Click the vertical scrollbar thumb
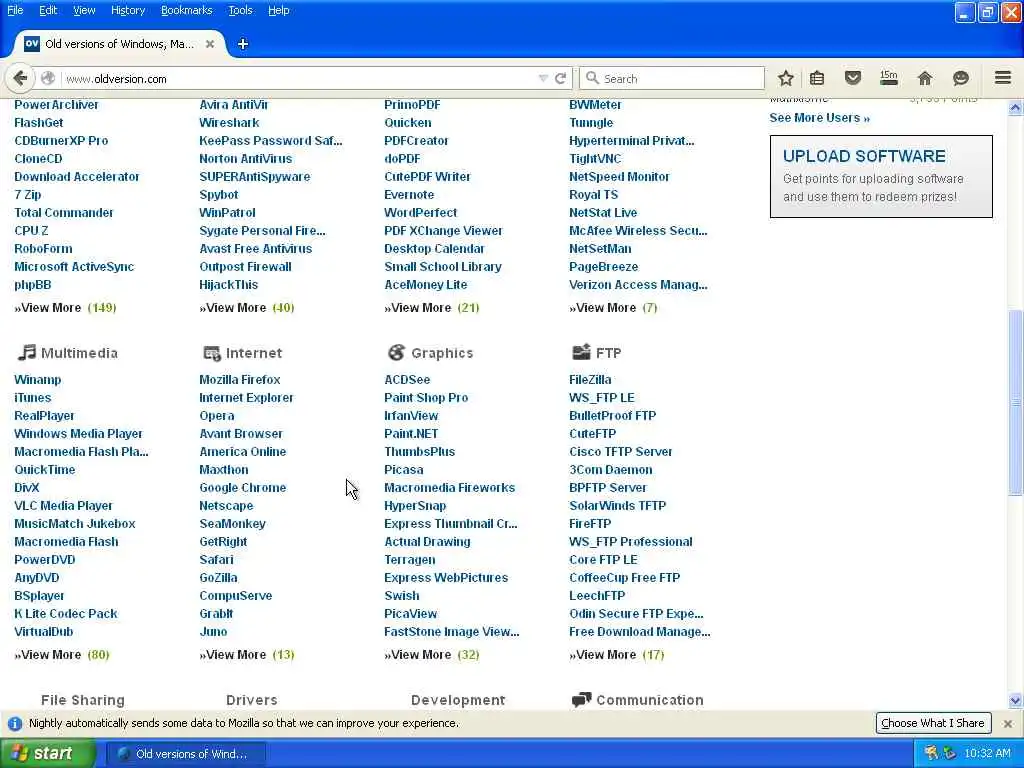 1015,403
